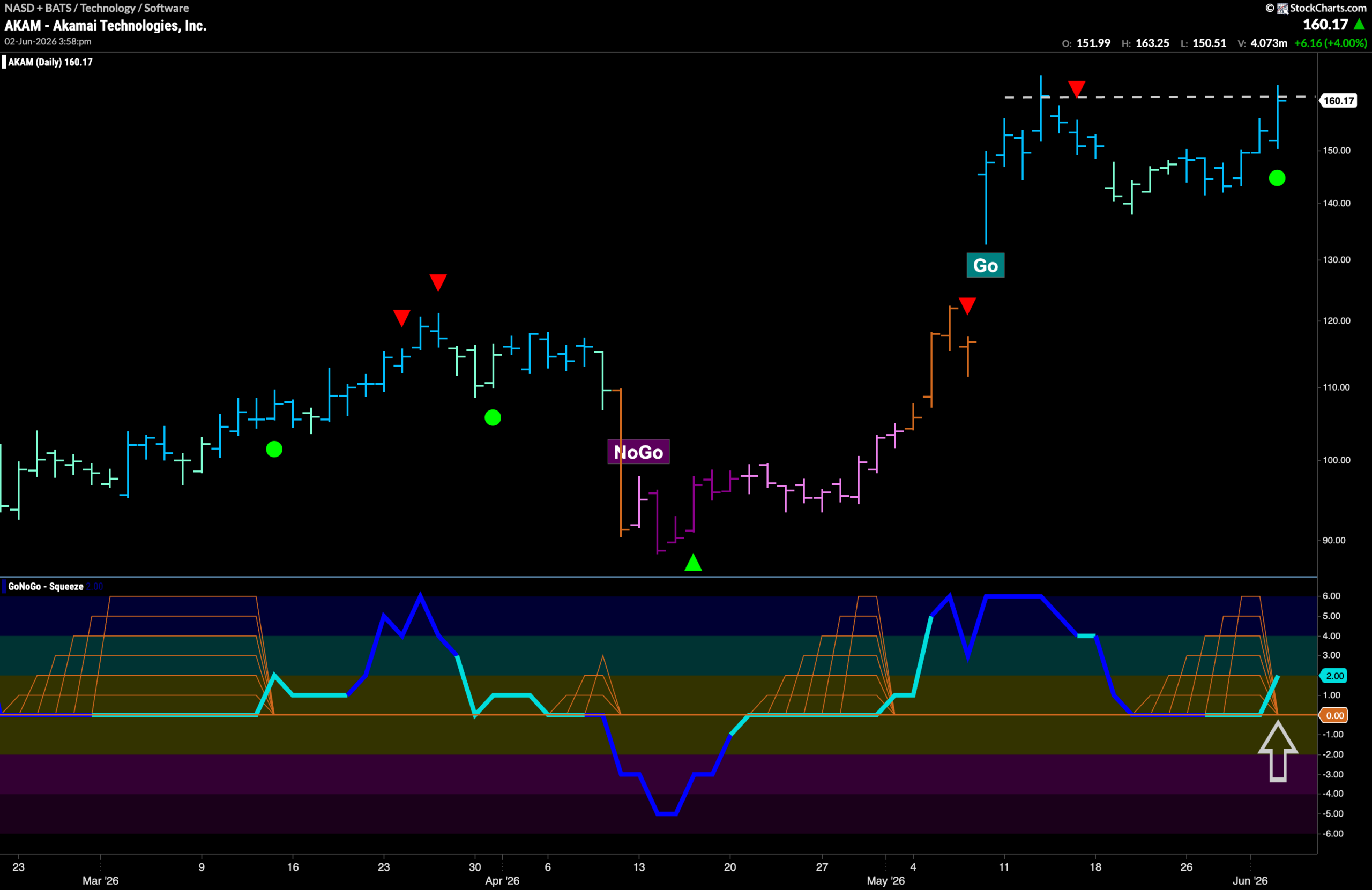The width and height of the screenshot is (1372, 890).
Task: Click the Apr '26 label on time axis
Action: pos(502,880)
